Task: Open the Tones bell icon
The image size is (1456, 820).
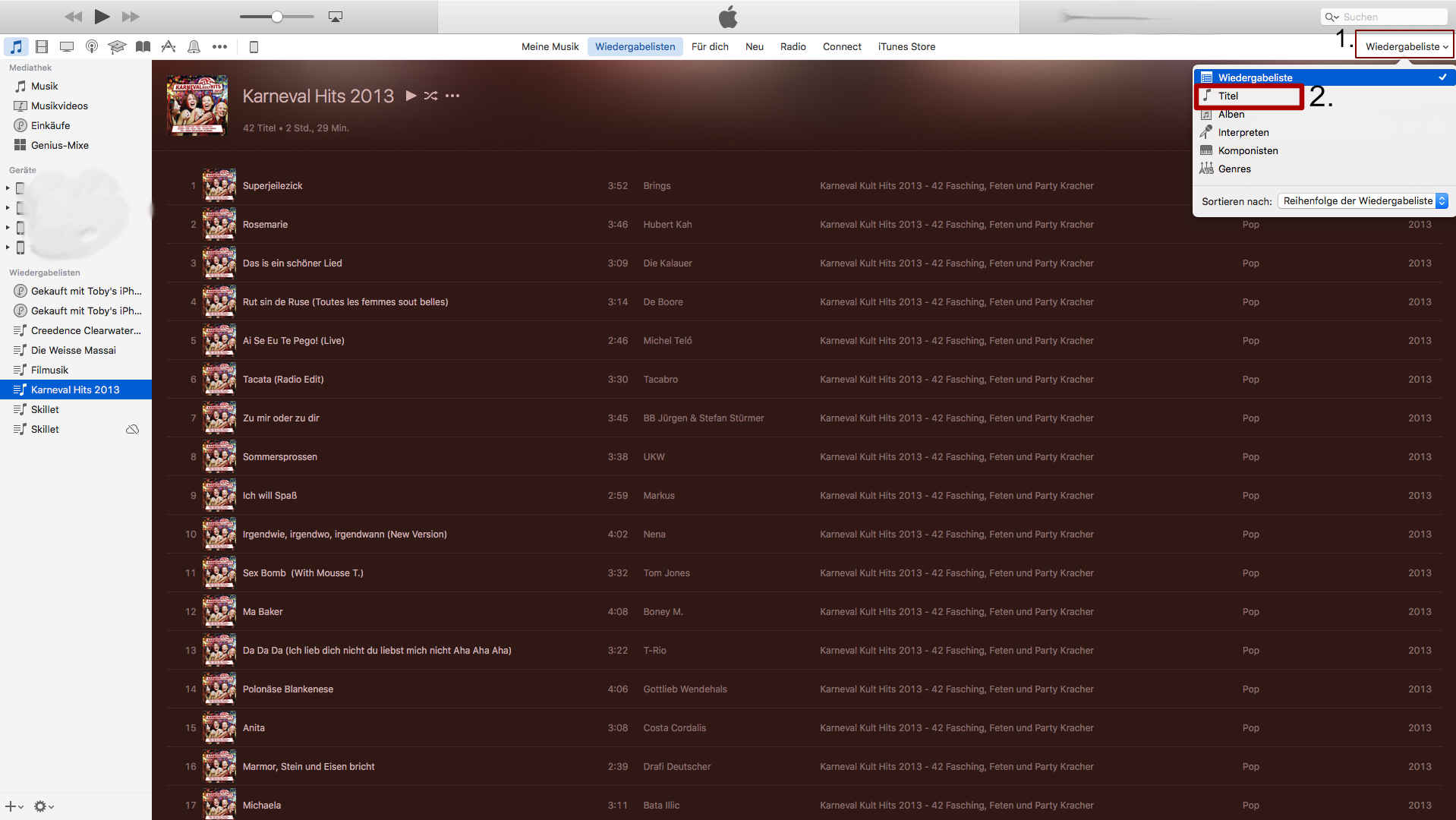Action: tap(194, 47)
